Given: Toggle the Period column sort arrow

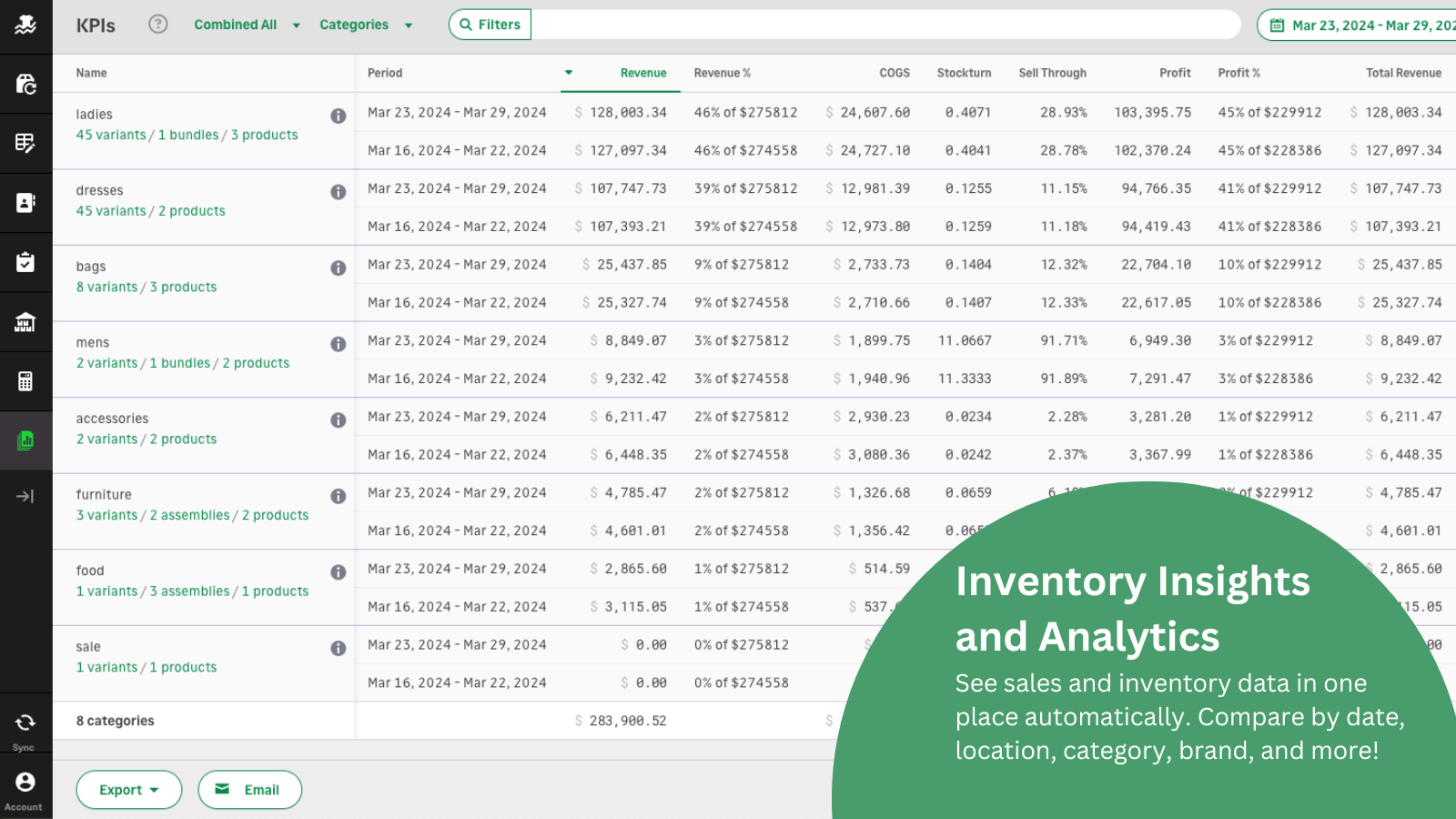Looking at the screenshot, I should pyautogui.click(x=569, y=73).
